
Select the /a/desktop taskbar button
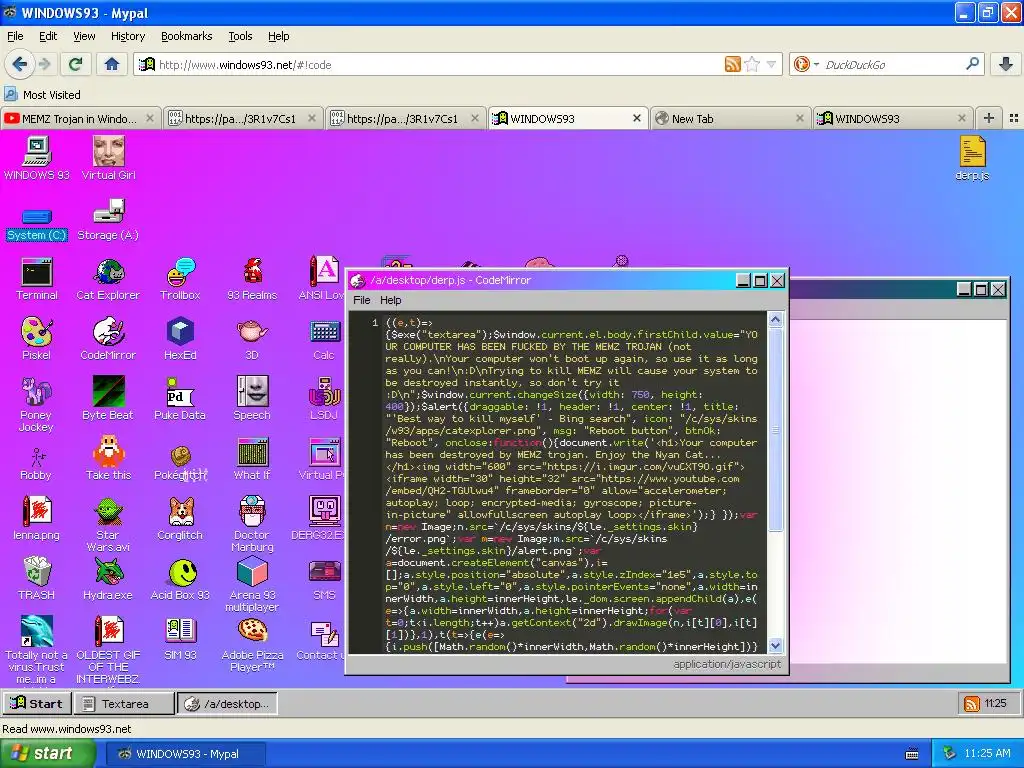pyautogui.click(x=227, y=703)
